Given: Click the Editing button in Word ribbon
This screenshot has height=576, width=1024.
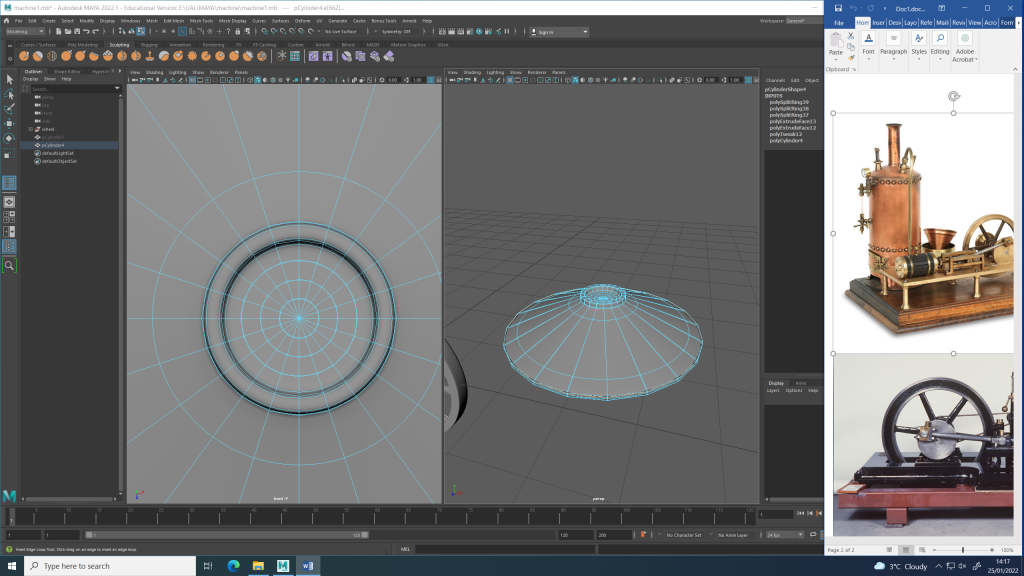Looking at the screenshot, I should point(940,46).
